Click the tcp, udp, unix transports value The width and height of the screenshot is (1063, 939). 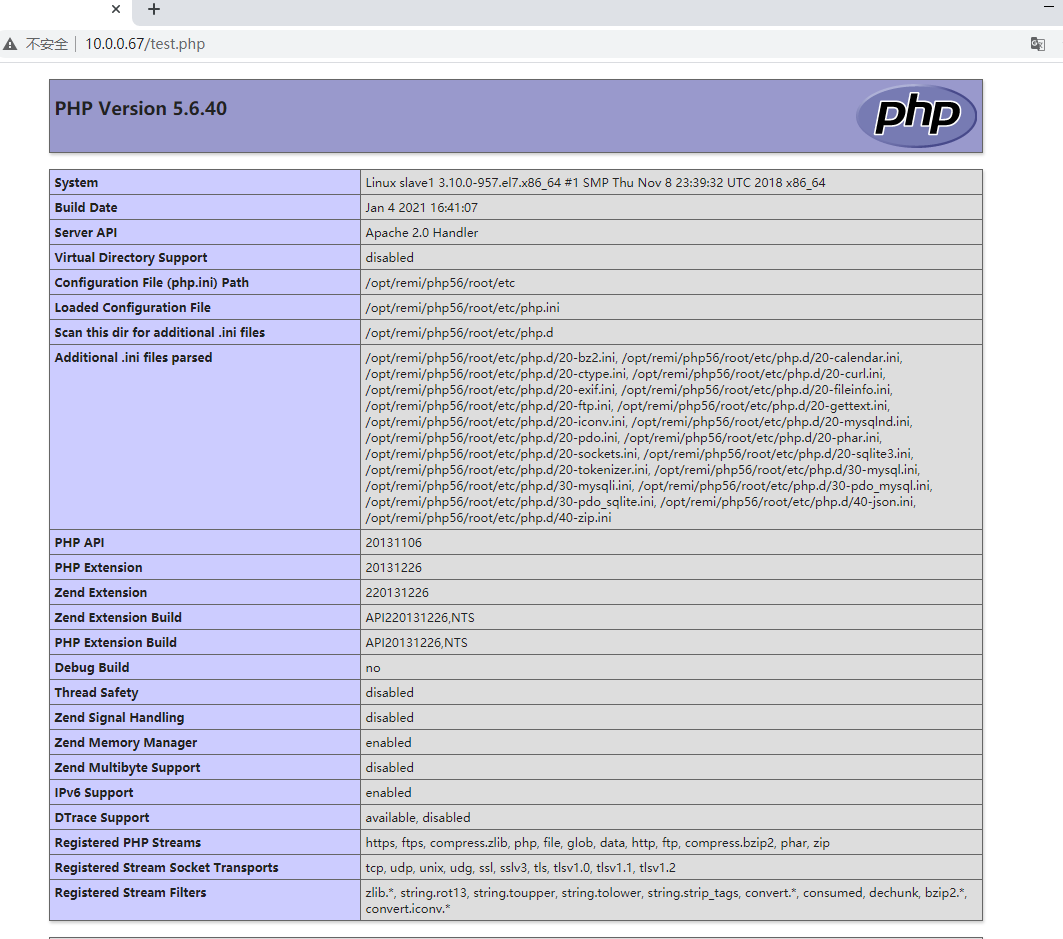[x=521, y=868]
